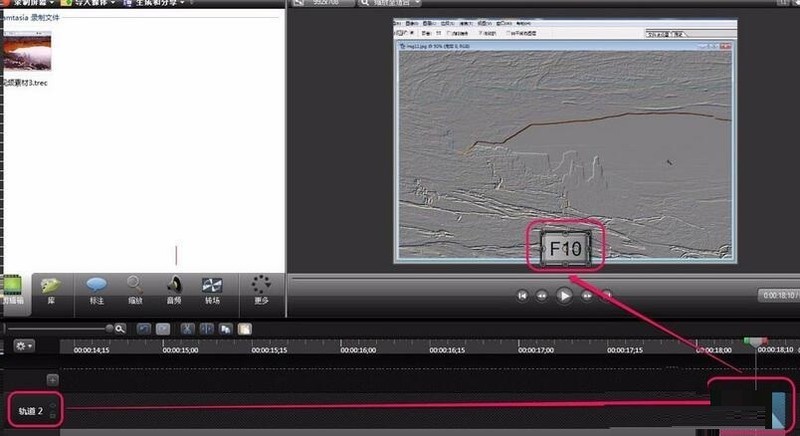Add a new track with plus button

click(52, 379)
